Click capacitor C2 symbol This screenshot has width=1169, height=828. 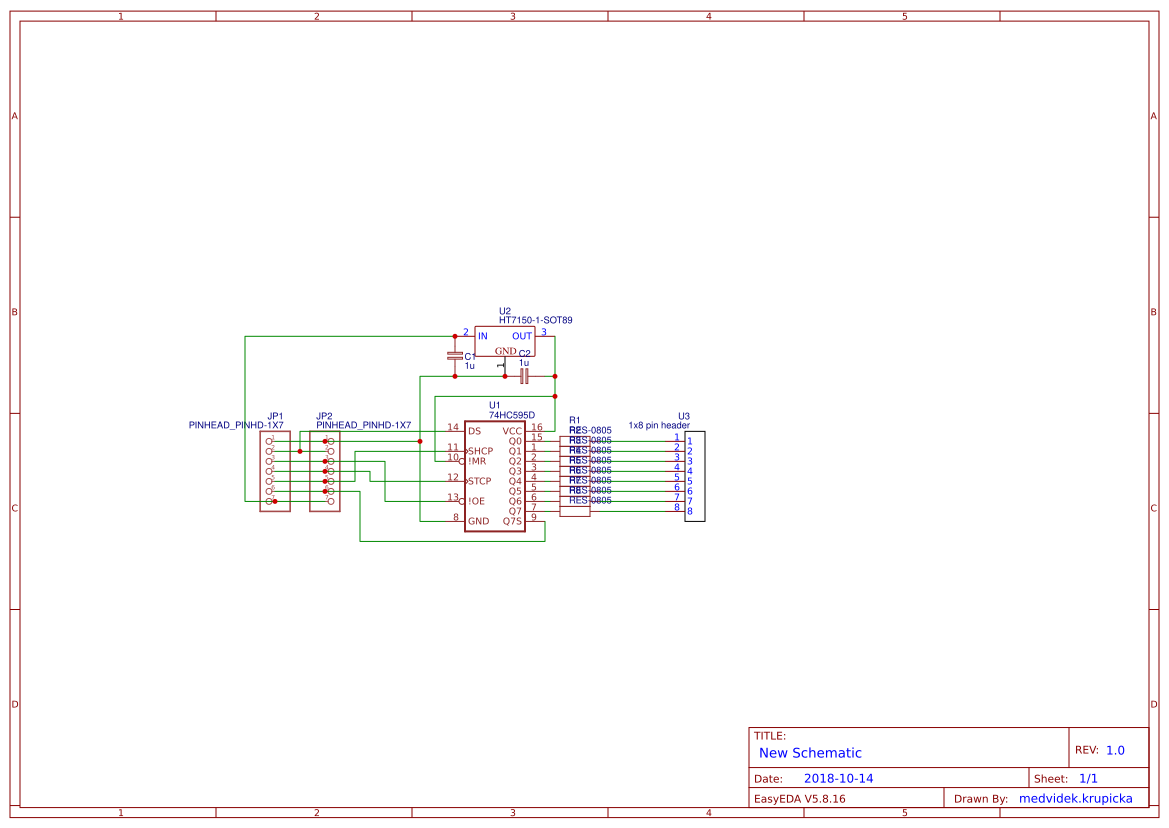(x=524, y=377)
